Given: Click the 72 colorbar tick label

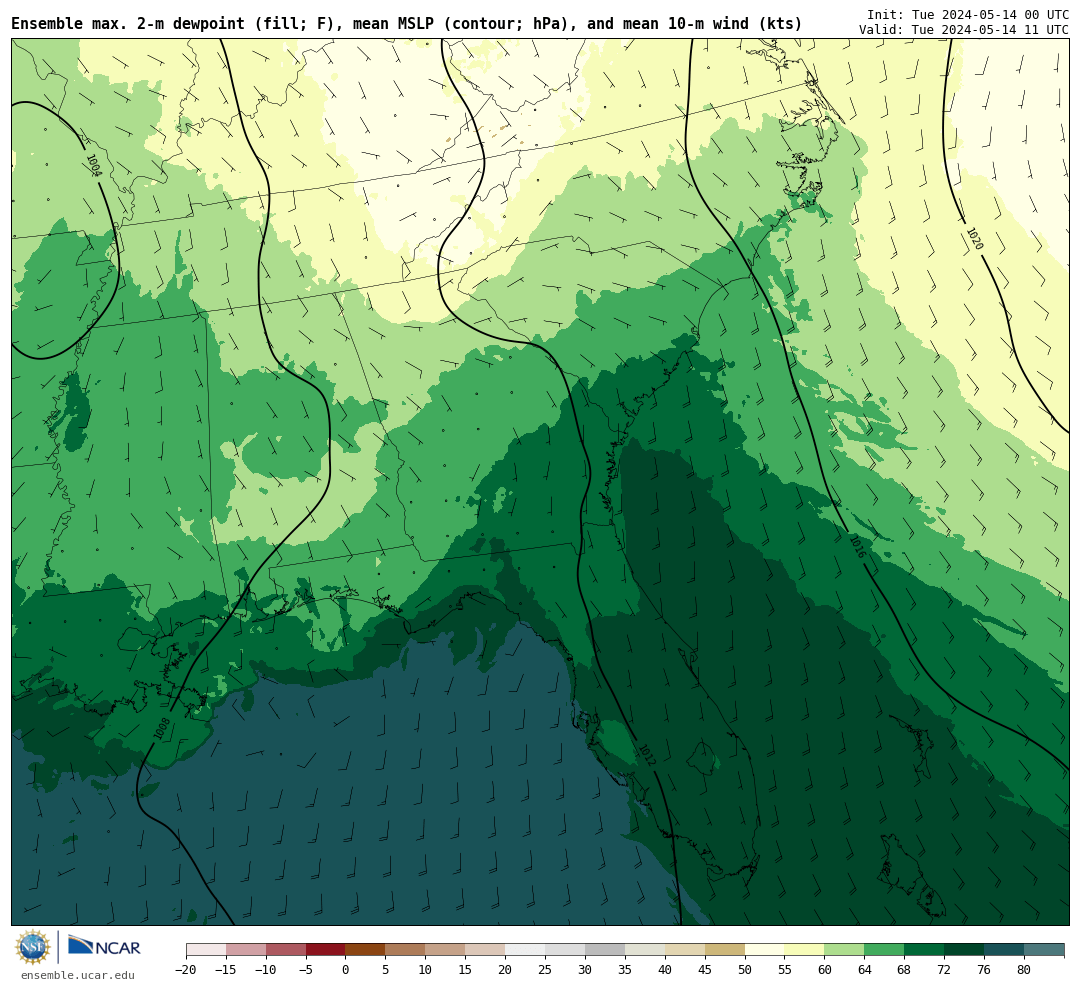Looking at the screenshot, I should click(x=945, y=970).
